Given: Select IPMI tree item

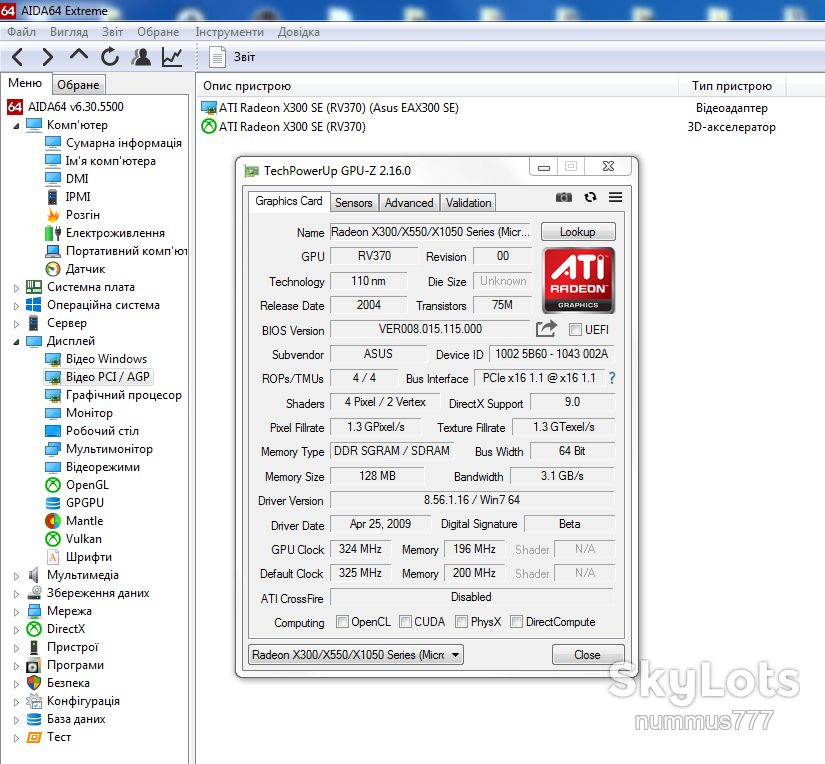Looking at the screenshot, I should 68,197.
